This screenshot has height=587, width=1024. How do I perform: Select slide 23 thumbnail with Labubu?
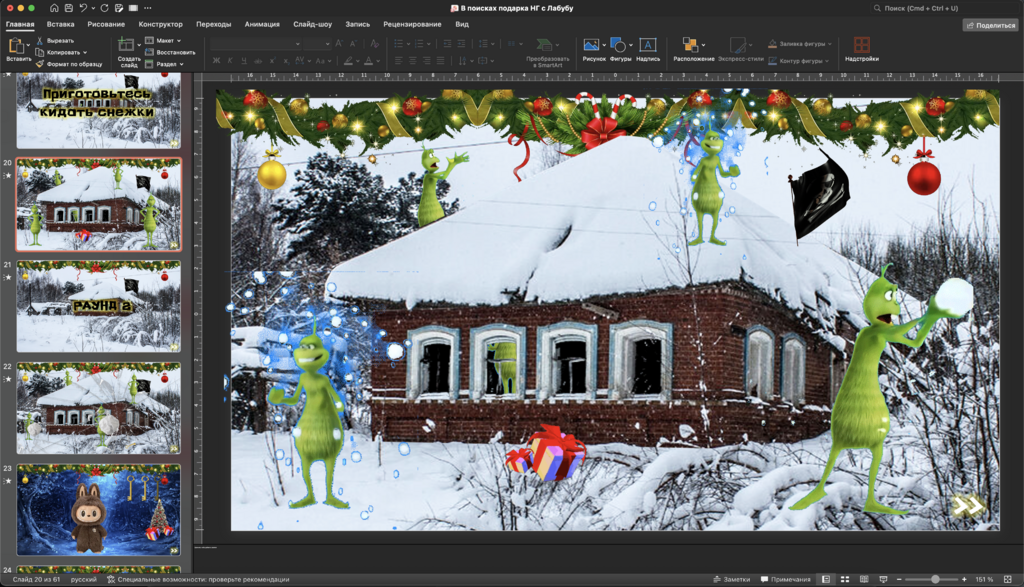pos(99,510)
